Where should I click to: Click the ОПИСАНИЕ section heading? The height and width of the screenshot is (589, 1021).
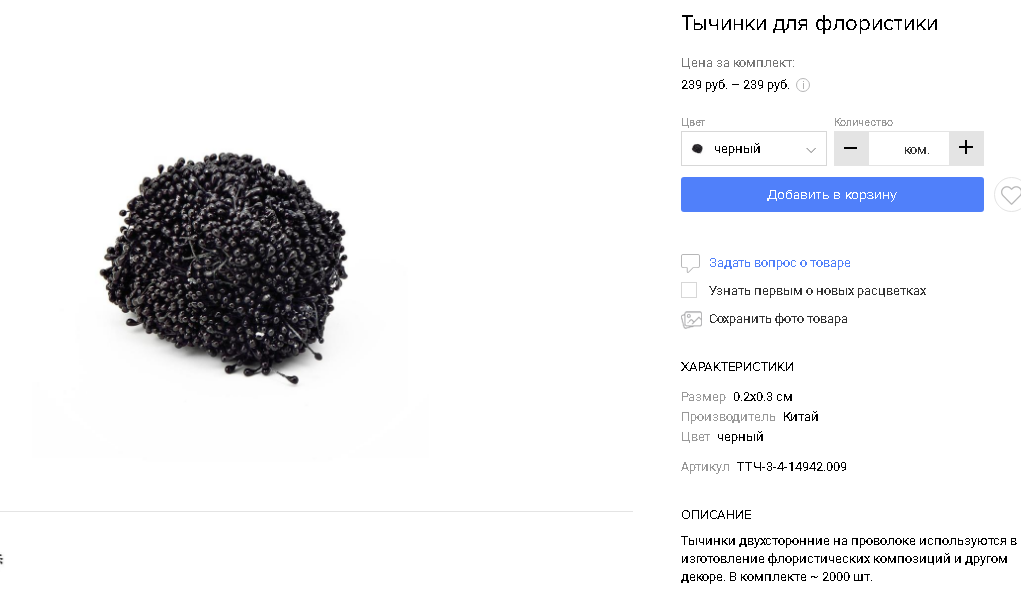click(716, 515)
